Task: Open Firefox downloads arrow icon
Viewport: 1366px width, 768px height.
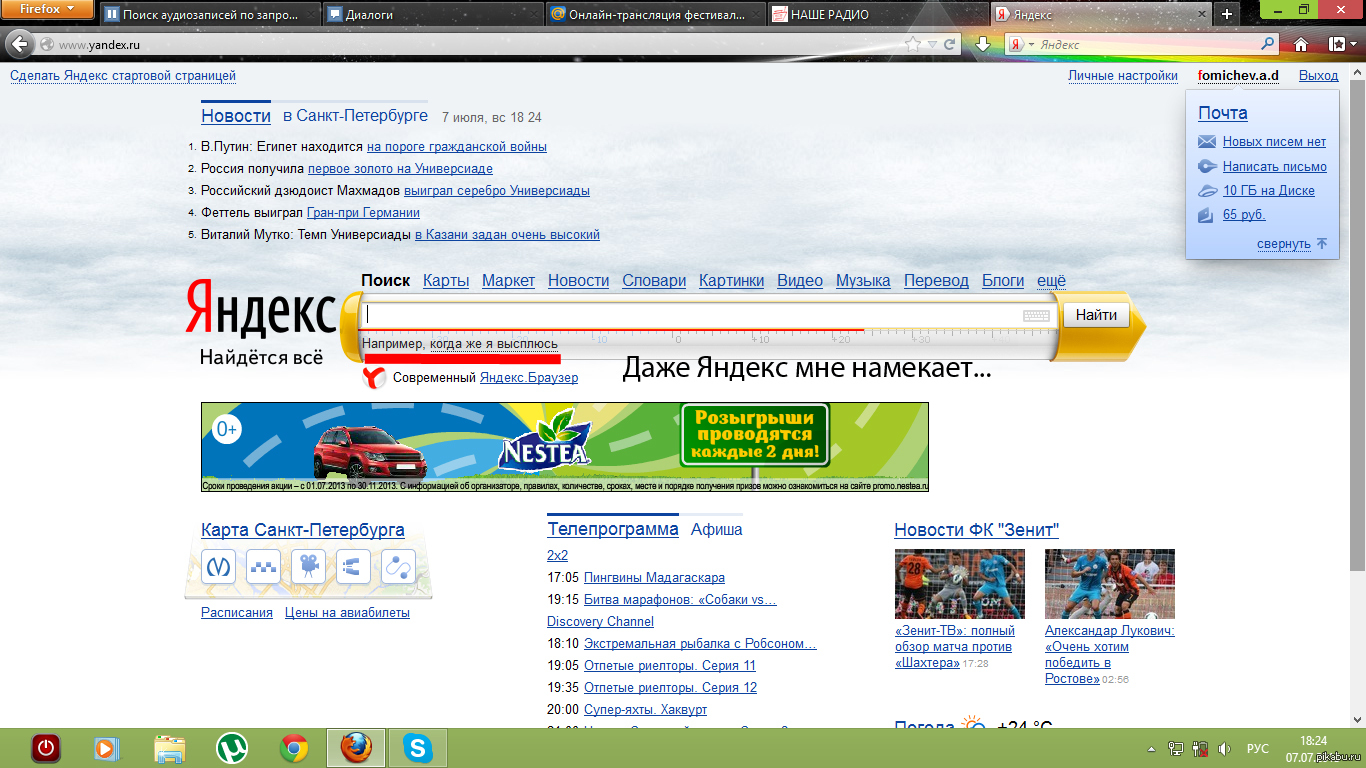Action: point(983,44)
